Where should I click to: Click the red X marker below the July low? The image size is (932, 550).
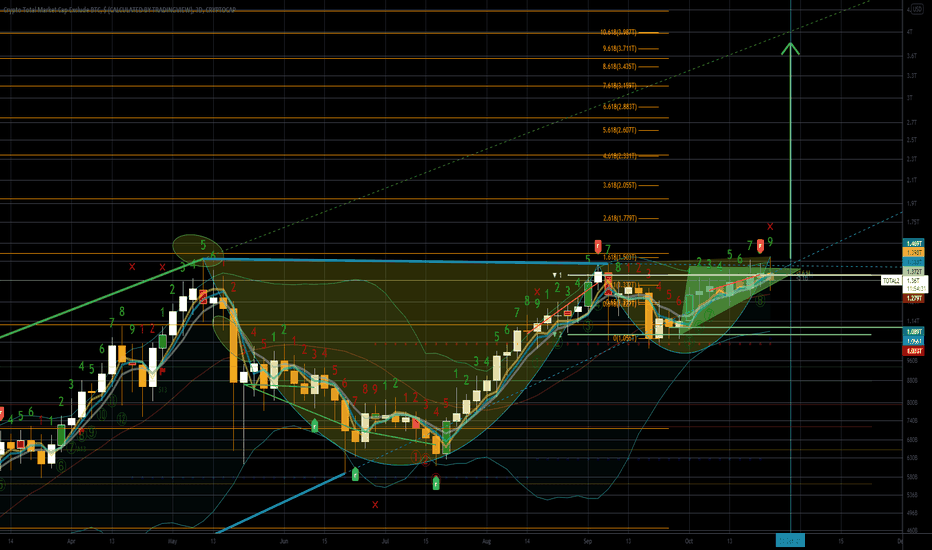point(375,505)
